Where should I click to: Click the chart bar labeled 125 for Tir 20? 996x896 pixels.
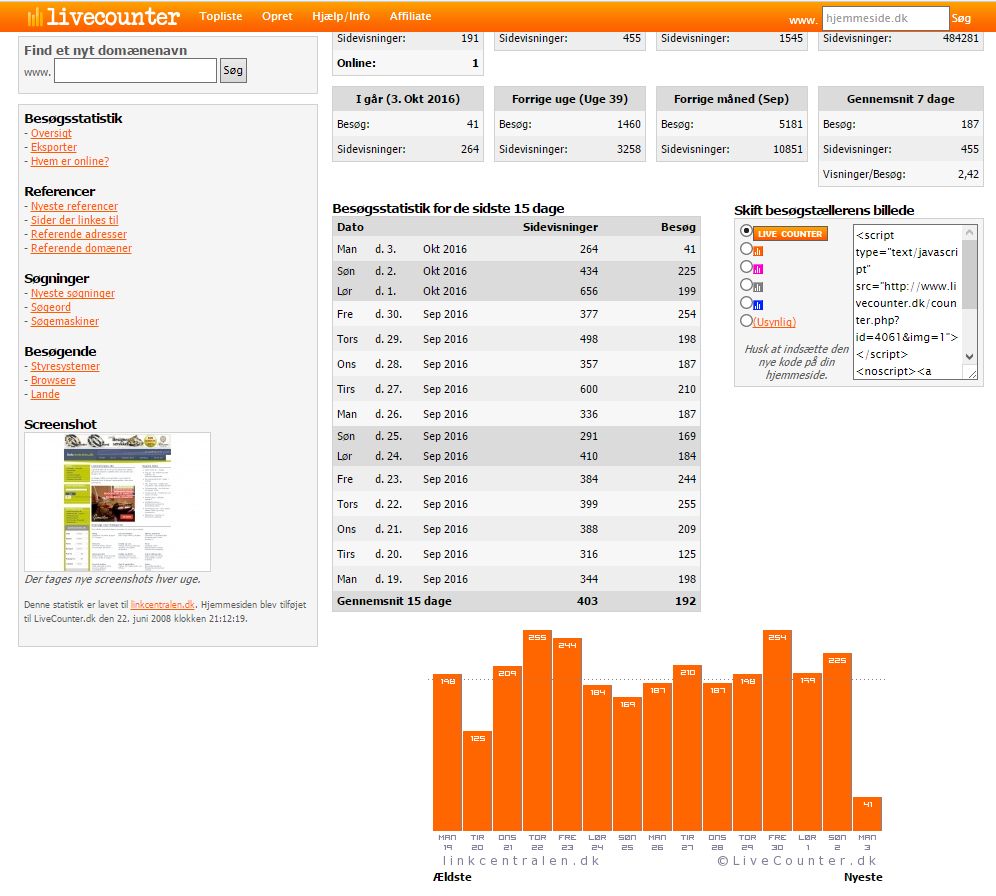[478, 781]
